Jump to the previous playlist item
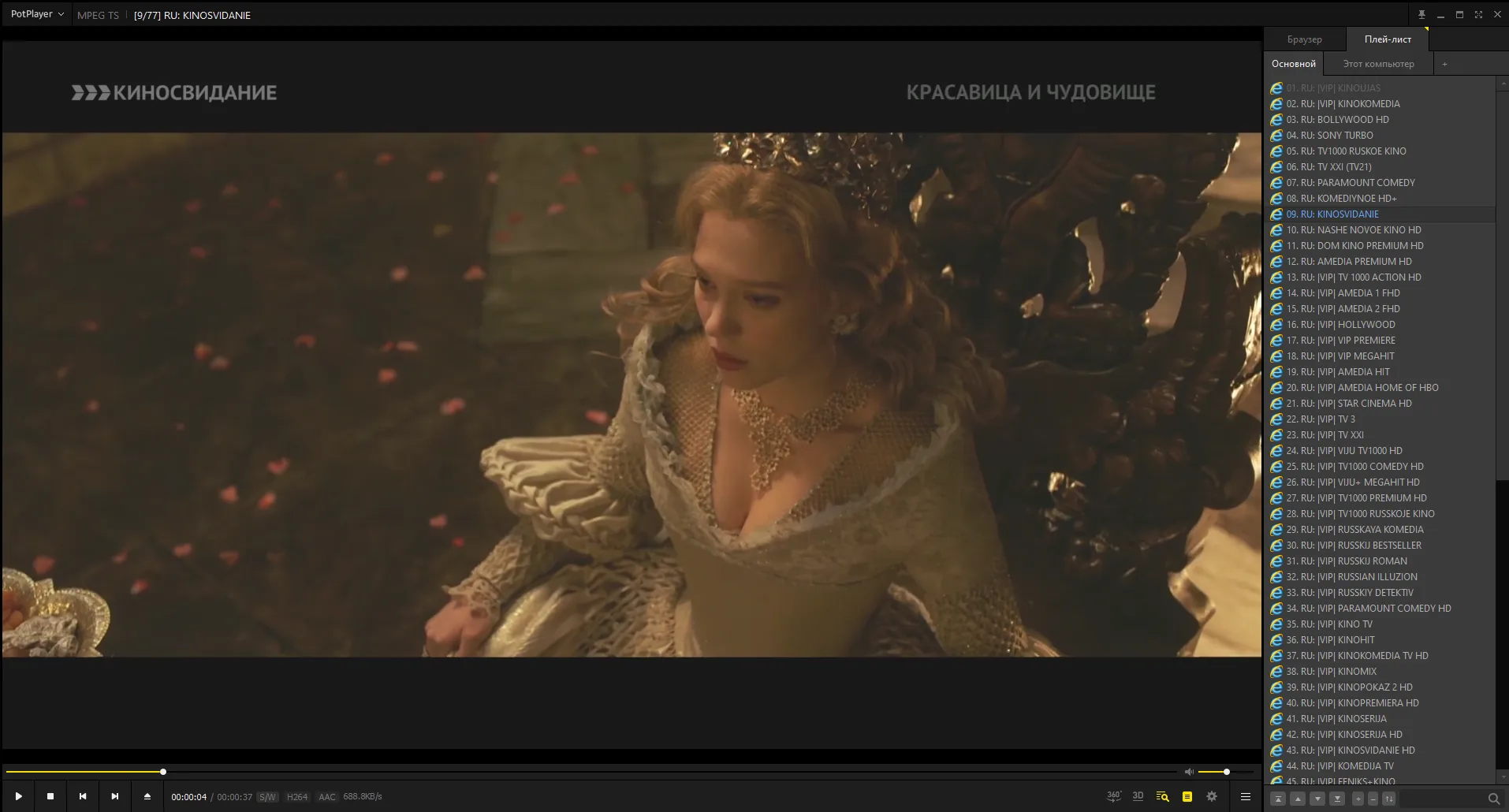 click(83, 796)
